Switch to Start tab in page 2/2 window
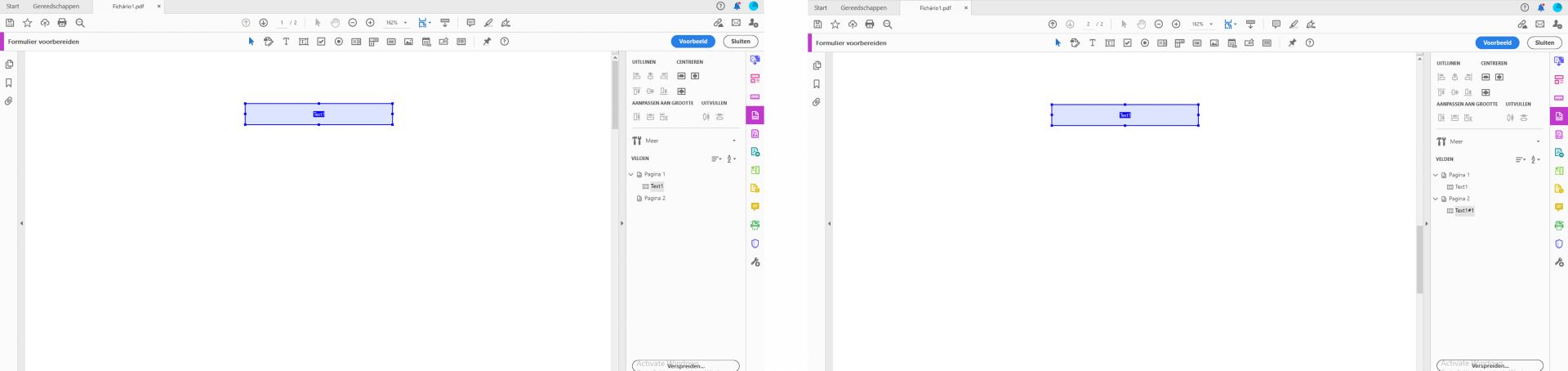Image resolution: width=1568 pixels, height=371 pixels. 820,7
